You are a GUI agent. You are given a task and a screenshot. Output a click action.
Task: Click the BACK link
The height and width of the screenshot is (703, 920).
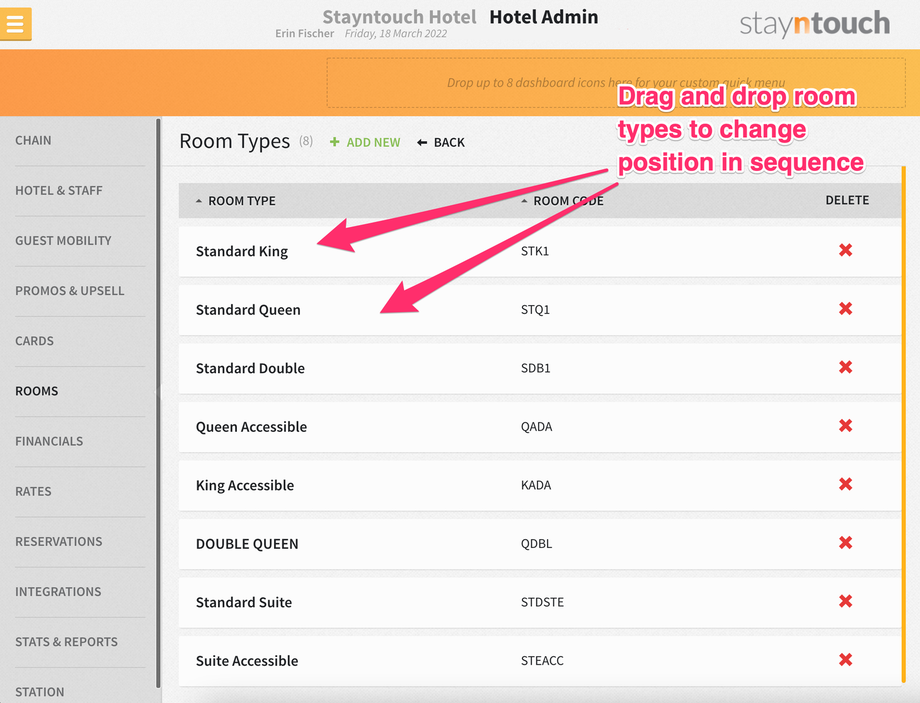point(449,143)
